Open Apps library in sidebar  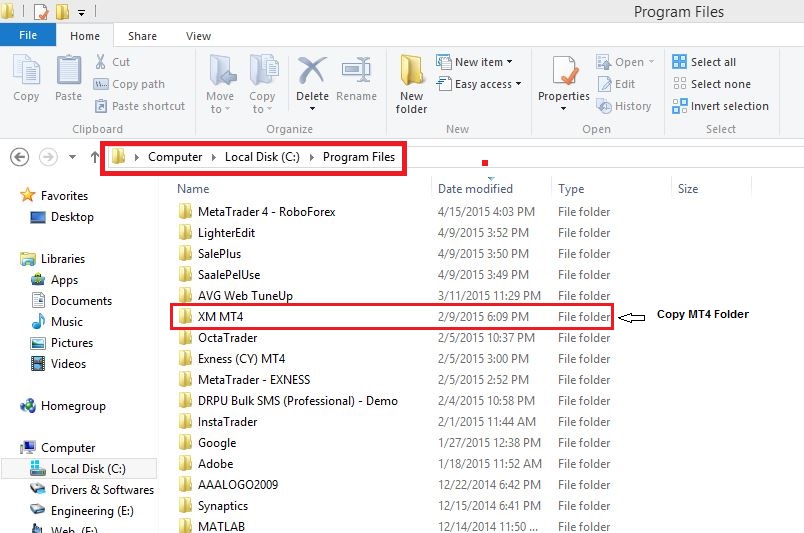54,280
